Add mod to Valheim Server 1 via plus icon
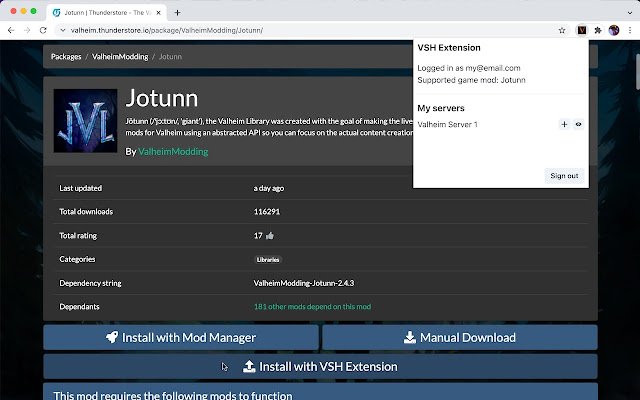 pyautogui.click(x=564, y=124)
